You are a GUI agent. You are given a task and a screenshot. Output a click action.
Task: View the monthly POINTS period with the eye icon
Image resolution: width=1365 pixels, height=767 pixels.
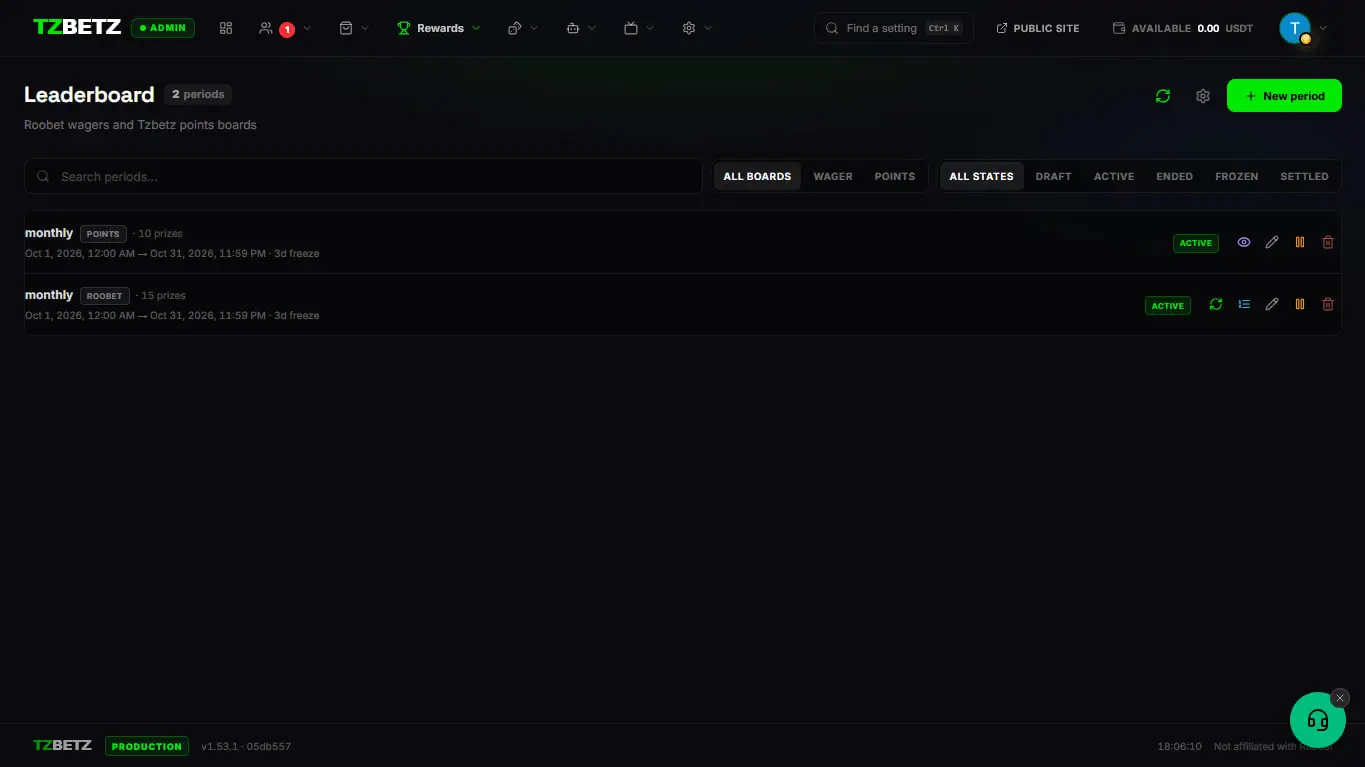point(1244,242)
